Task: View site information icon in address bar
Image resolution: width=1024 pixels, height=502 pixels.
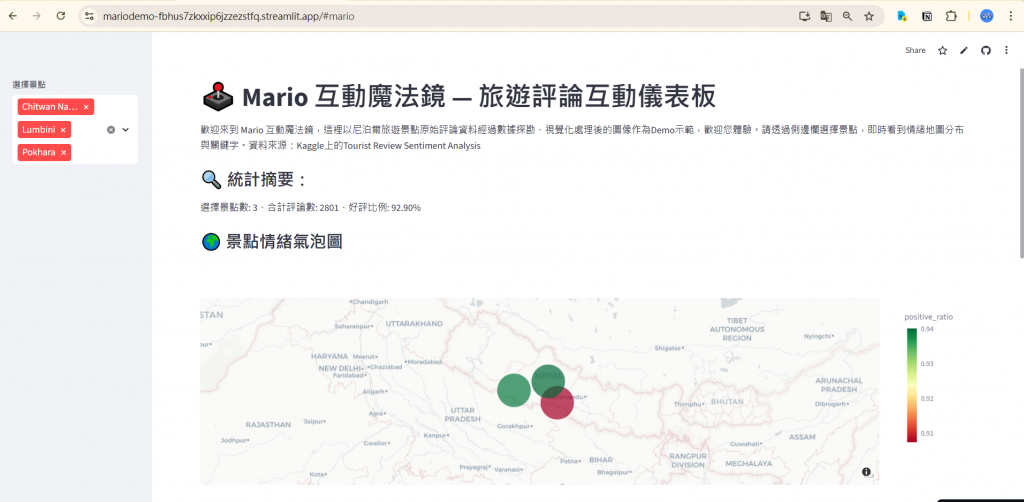Action: click(x=90, y=16)
